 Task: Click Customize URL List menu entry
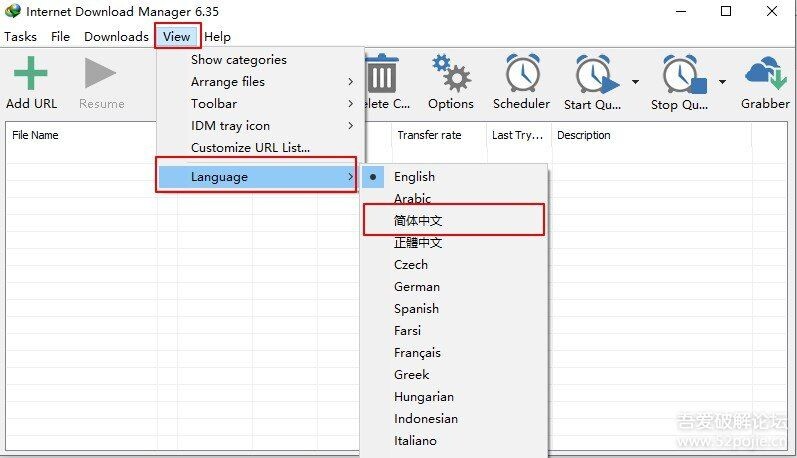point(250,148)
